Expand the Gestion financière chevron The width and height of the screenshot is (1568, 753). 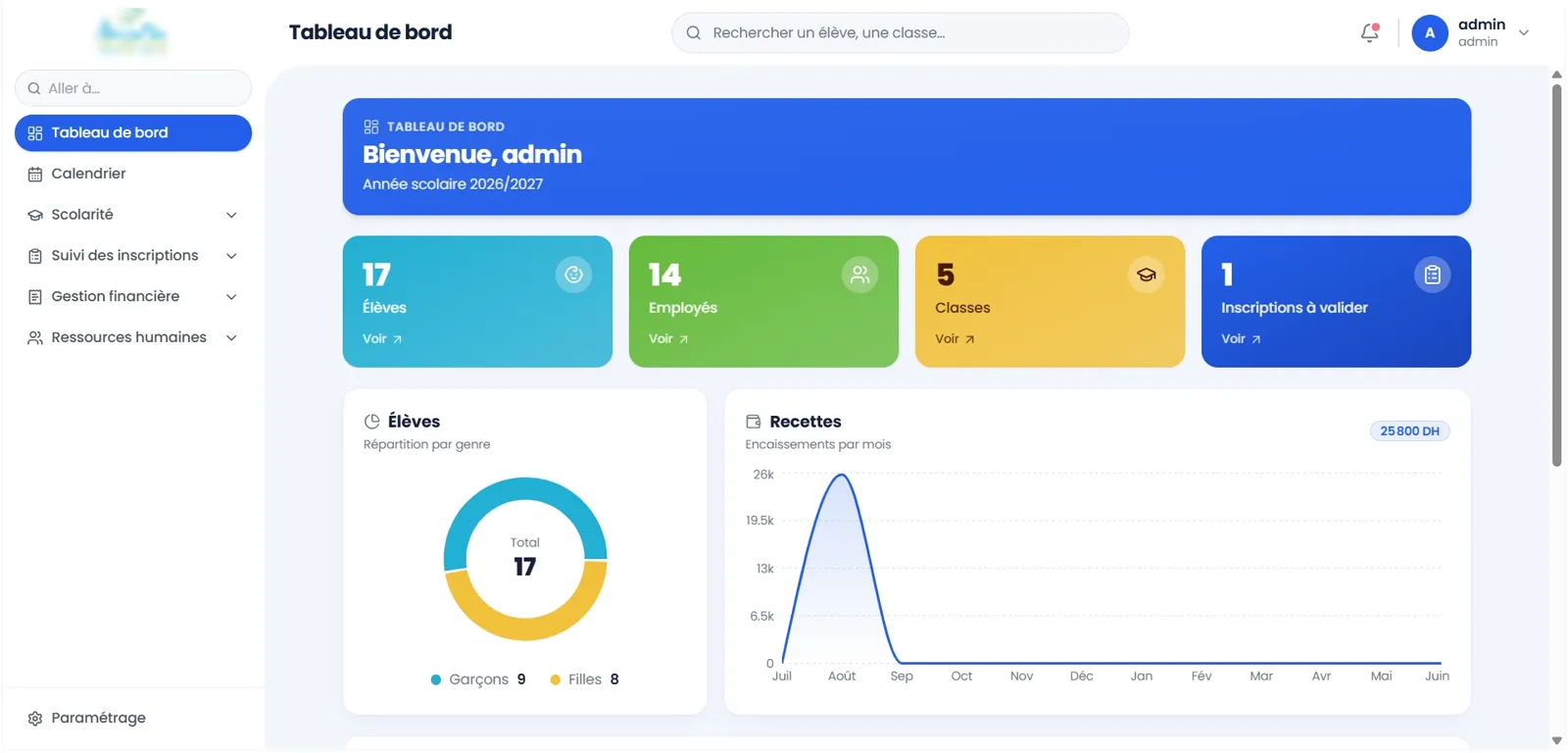(x=231, y=297)
